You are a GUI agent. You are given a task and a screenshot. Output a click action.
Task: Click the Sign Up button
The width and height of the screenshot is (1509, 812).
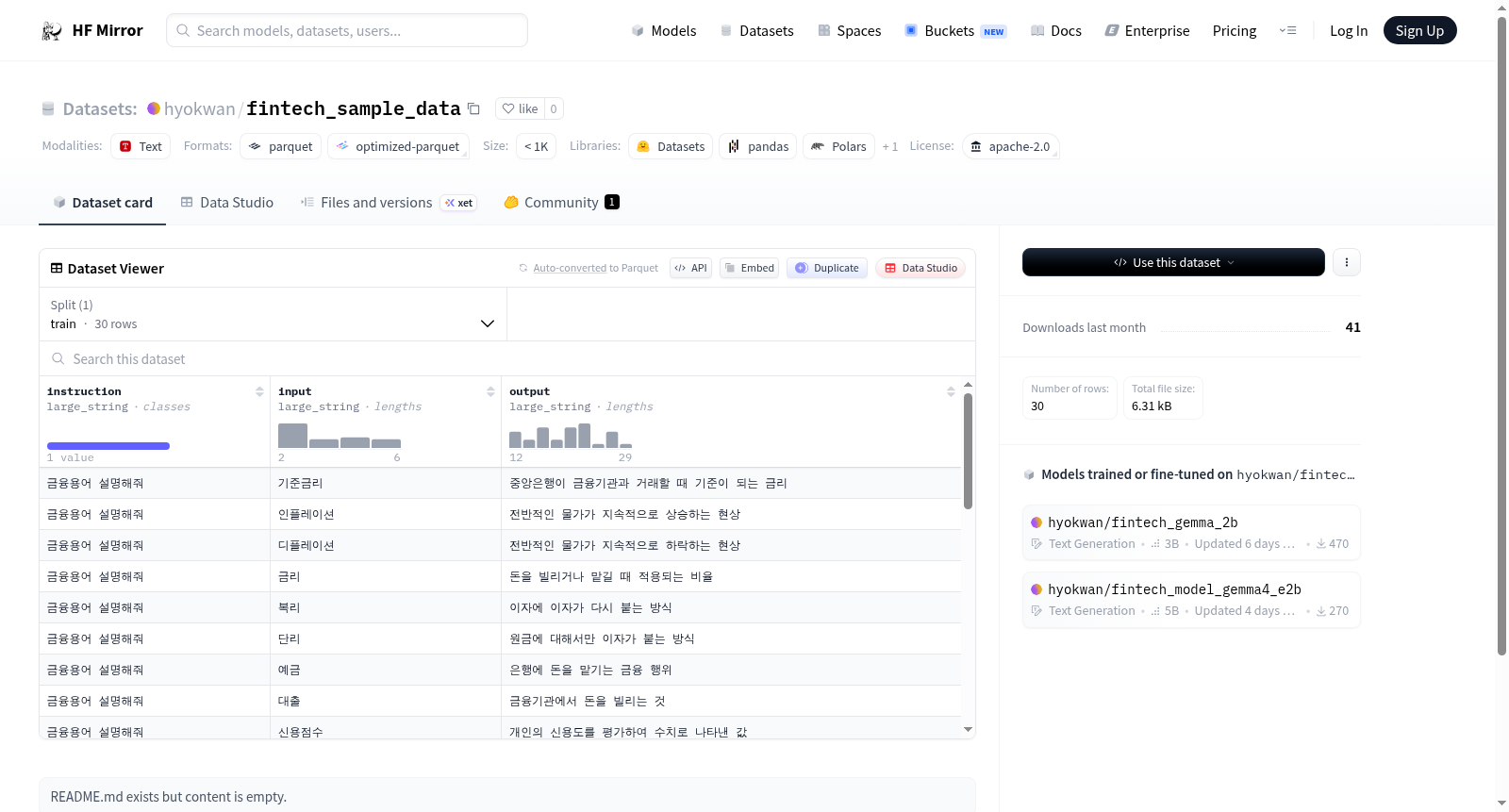point(1419,30)
